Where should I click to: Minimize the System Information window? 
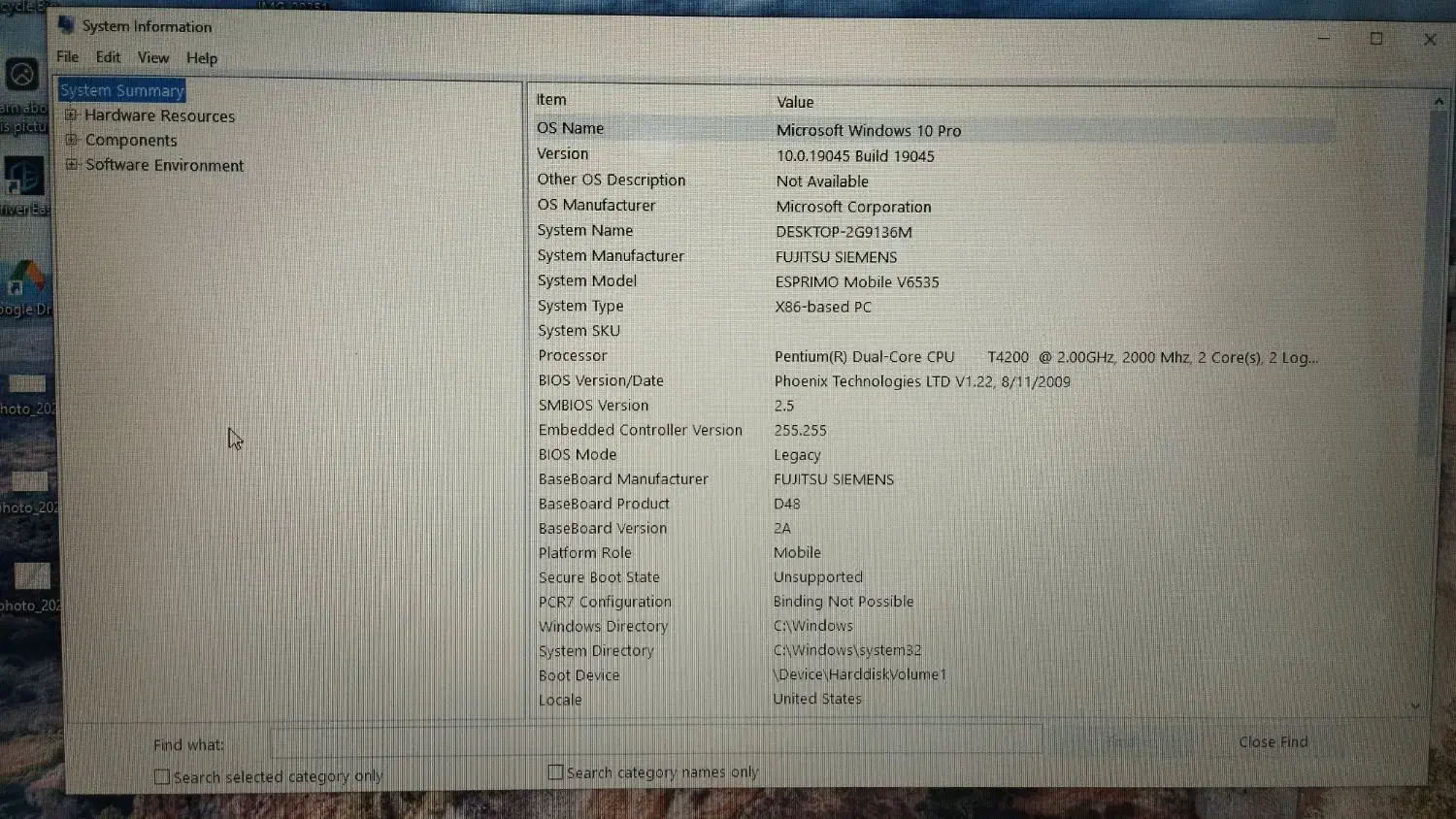click(x=1323, y=38)
